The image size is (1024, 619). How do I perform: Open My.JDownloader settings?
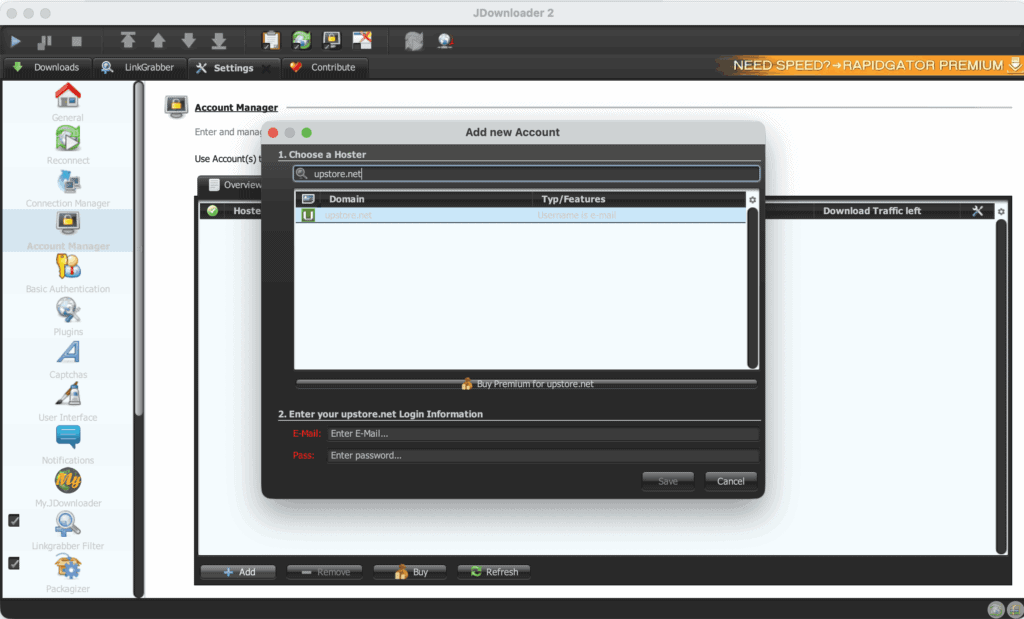pyautogui.click(x=68, y=488)
